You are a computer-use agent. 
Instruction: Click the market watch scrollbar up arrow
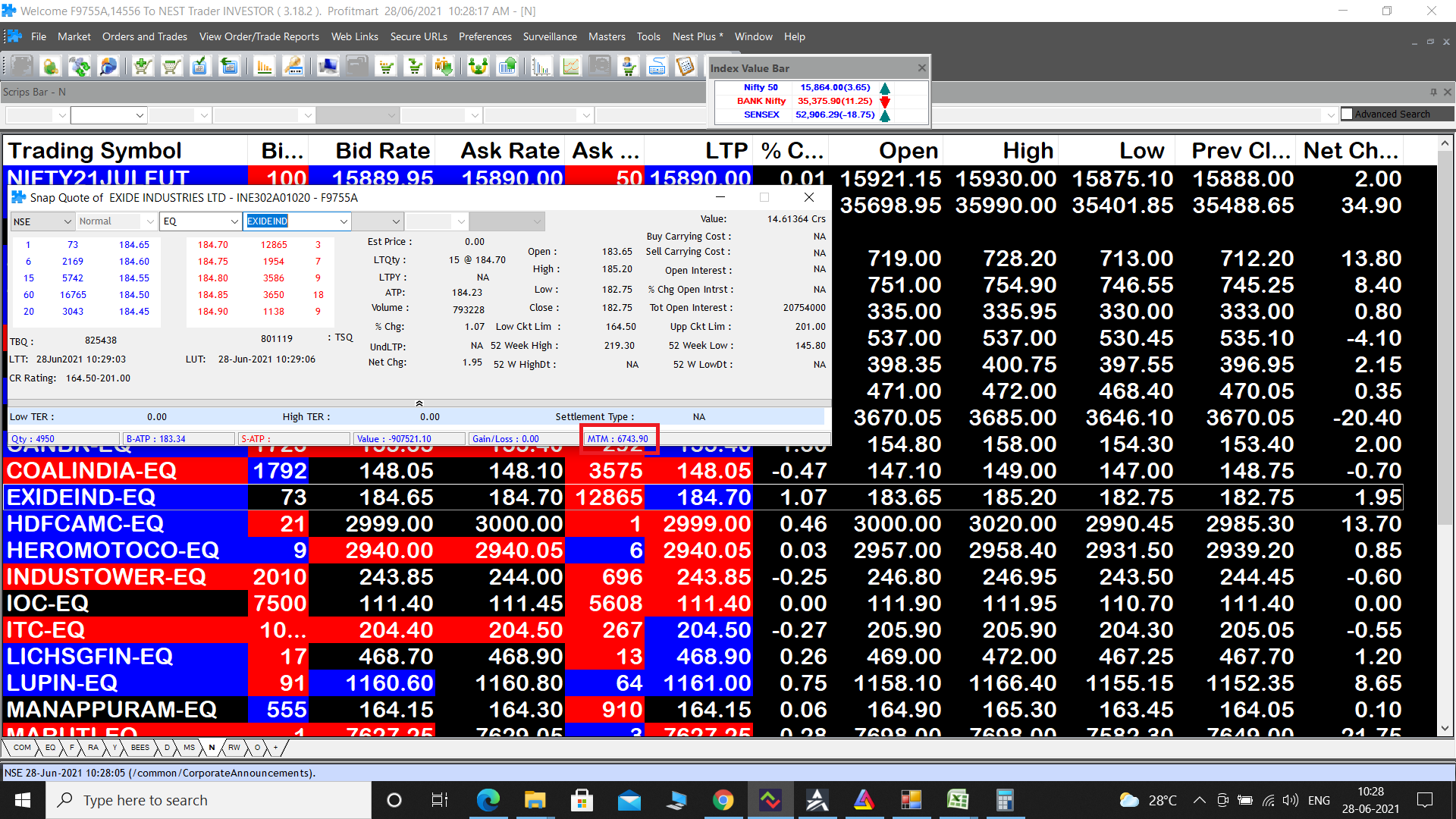(1445, 144)
